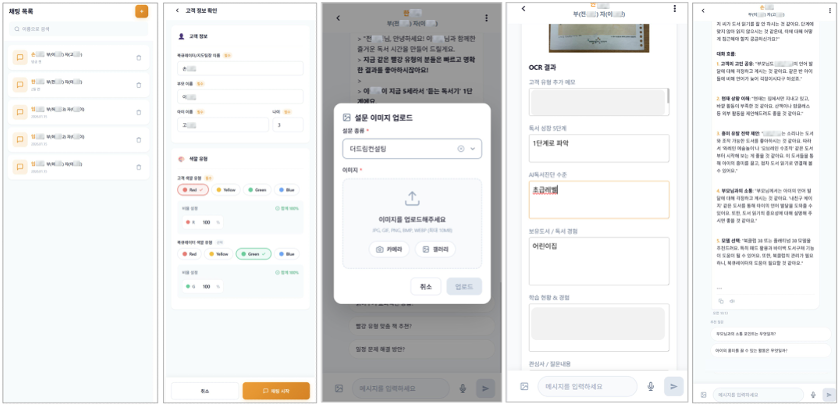Click the orange 채팅 시작 button

(276, 391)
